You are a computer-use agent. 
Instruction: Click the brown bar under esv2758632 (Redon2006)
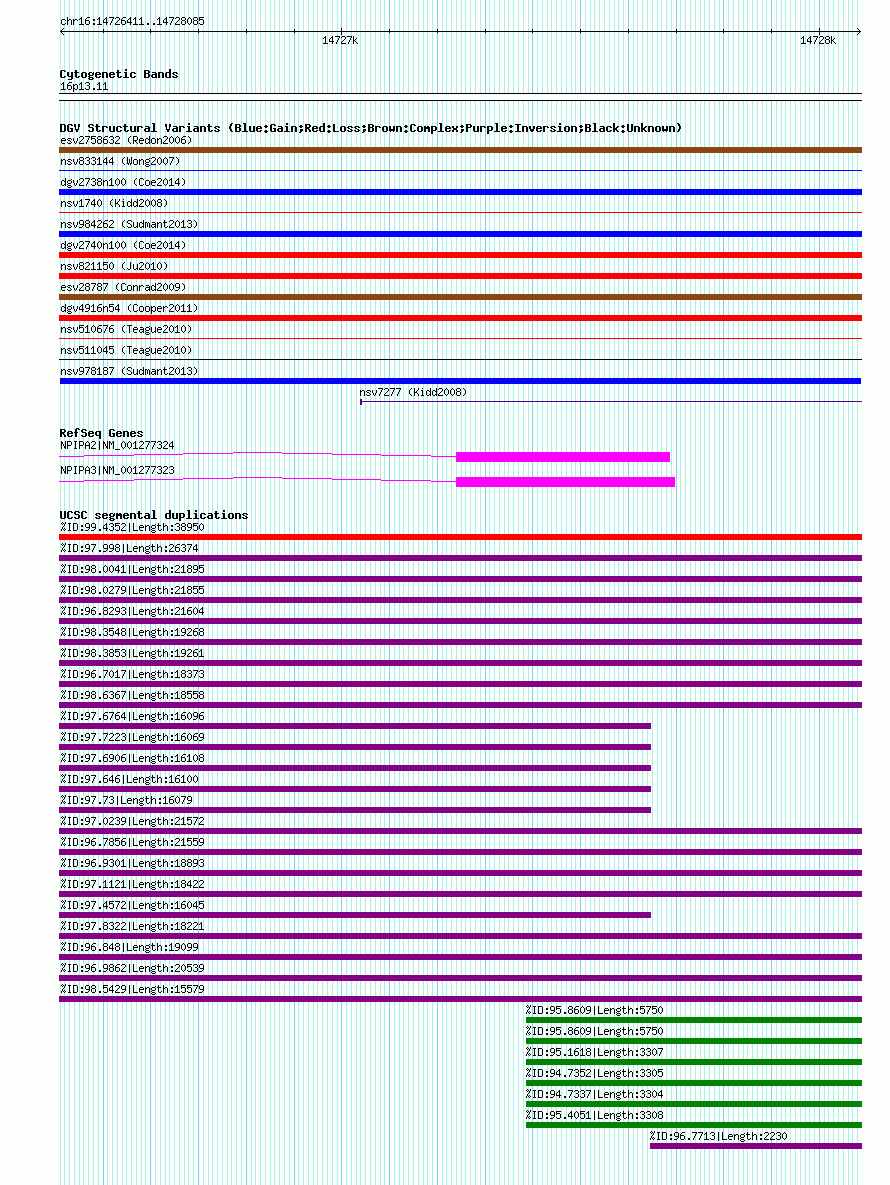click(460, 150)
